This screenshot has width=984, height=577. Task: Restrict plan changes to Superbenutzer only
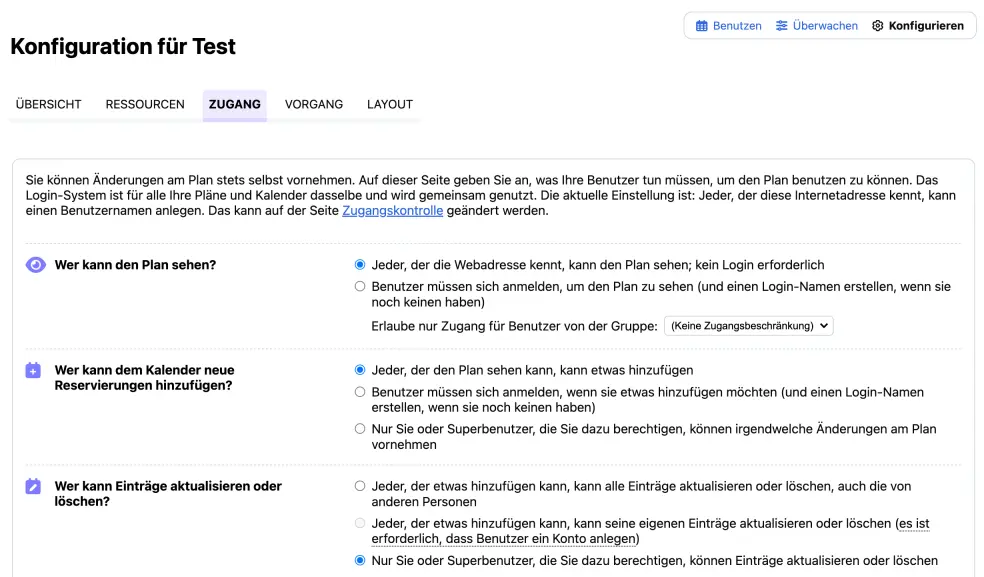point(360,428)
